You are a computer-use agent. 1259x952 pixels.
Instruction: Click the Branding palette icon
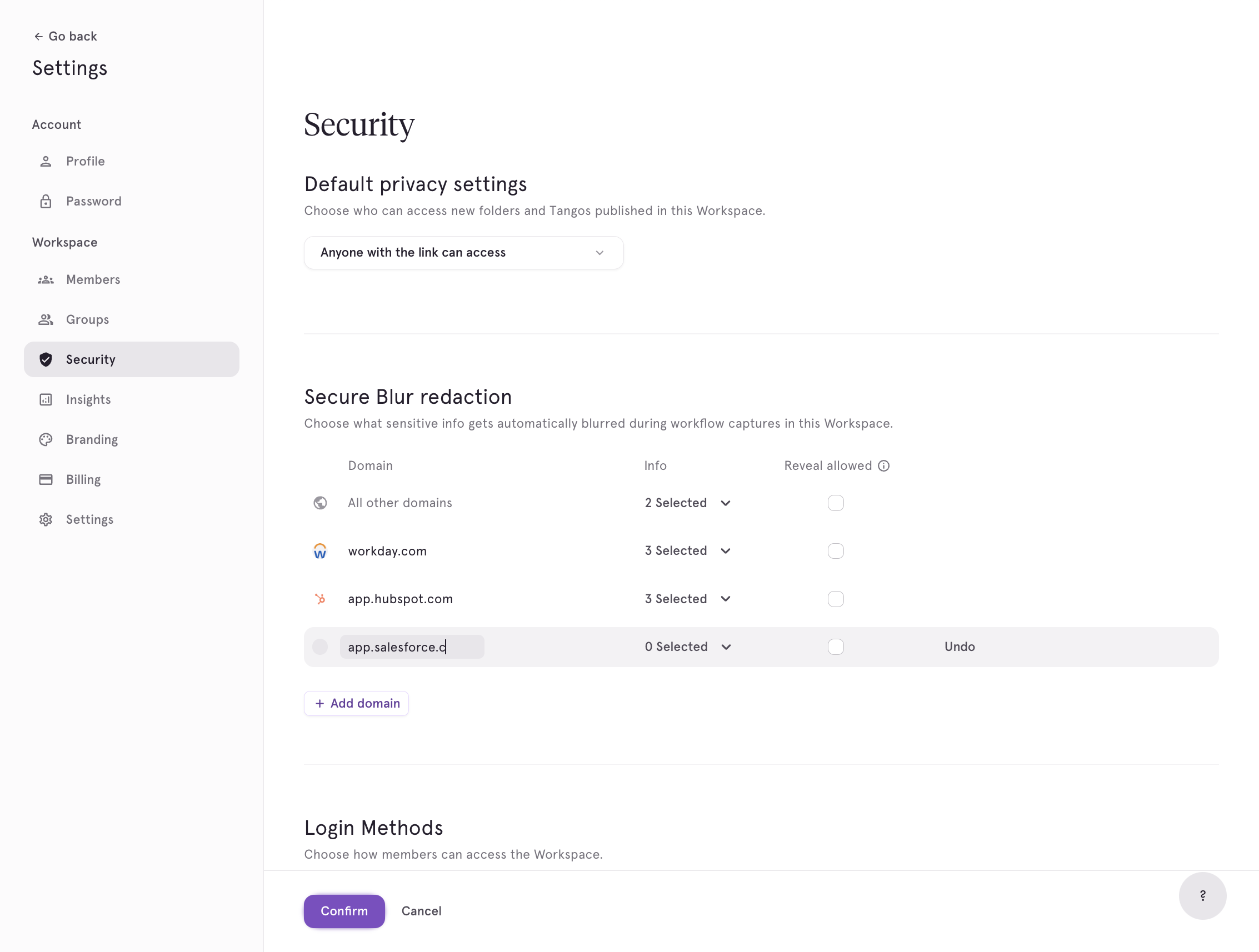(x=46, y=439)
